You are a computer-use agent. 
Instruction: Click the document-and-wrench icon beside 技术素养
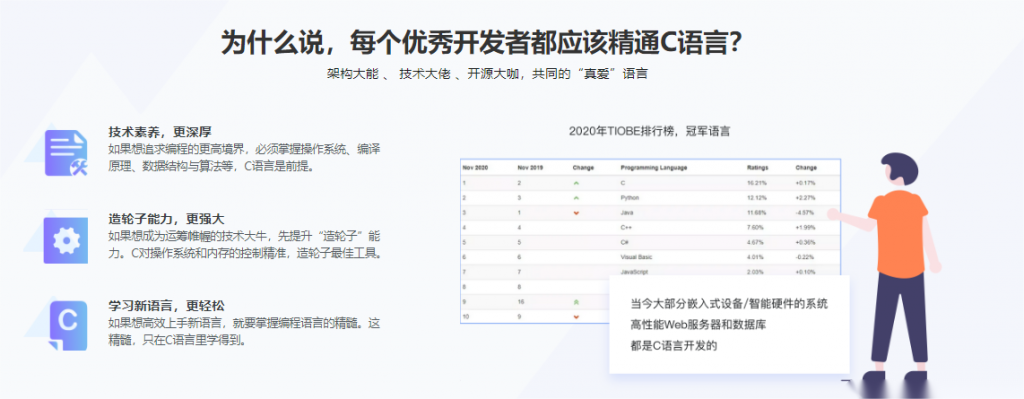tap(66, 153)
